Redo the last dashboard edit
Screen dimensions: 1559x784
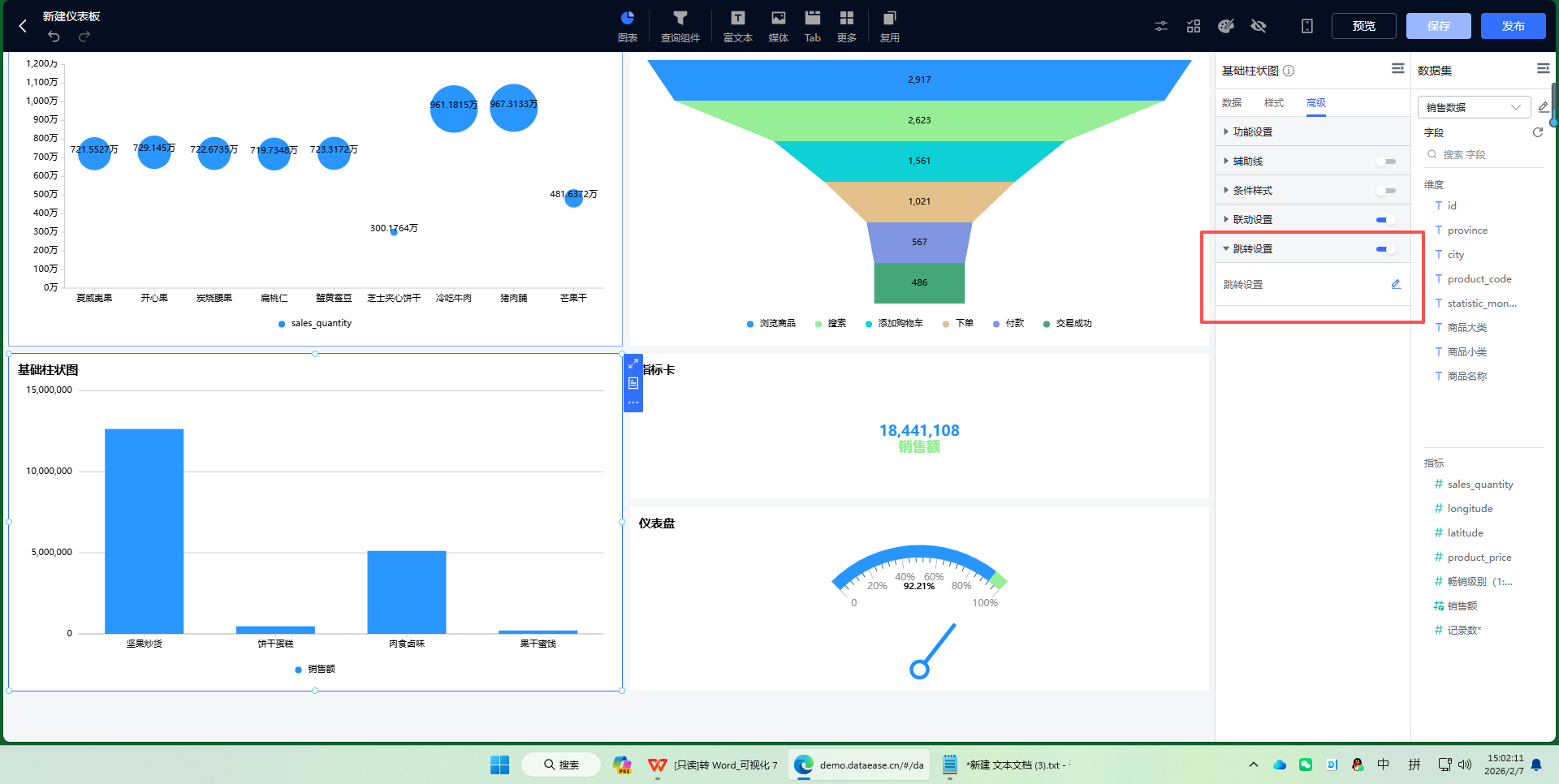coord(84,37)
